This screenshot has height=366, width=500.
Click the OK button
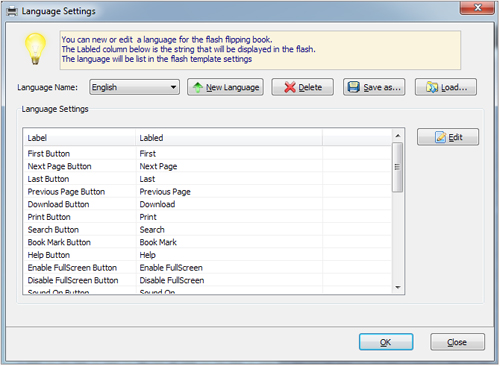click(x=386, y=342)
